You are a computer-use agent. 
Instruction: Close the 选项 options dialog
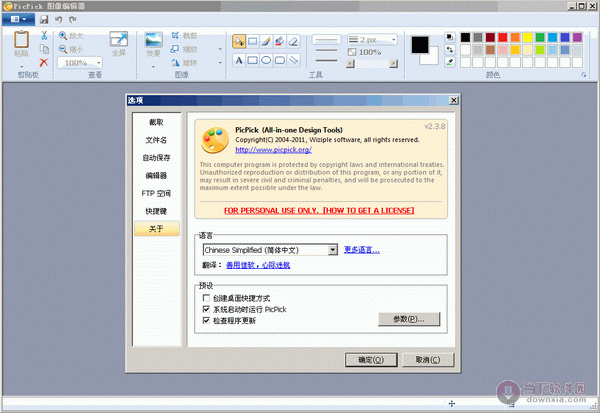[x=453, y=100]
